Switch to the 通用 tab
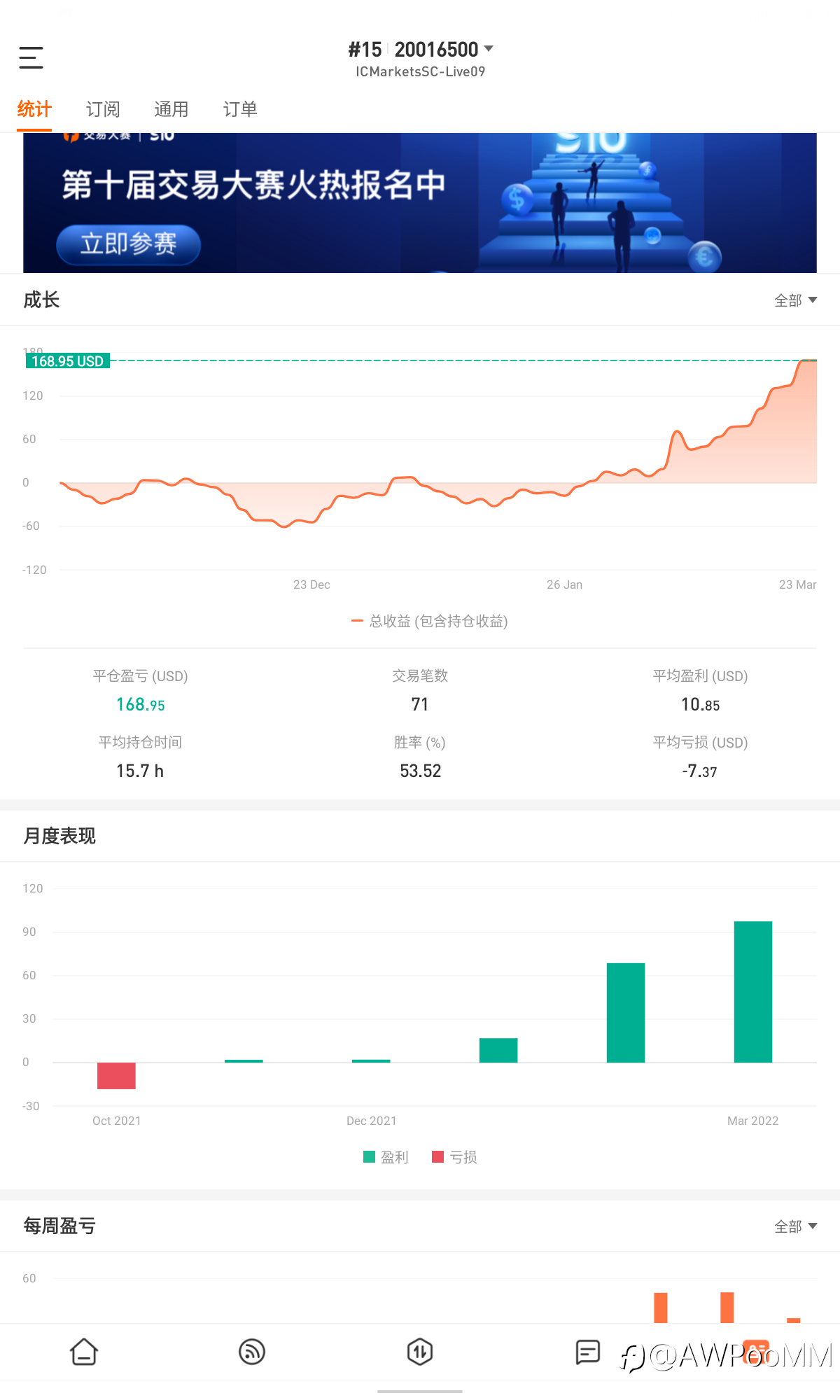840x1400 pixels. click(x=171, y=109)
